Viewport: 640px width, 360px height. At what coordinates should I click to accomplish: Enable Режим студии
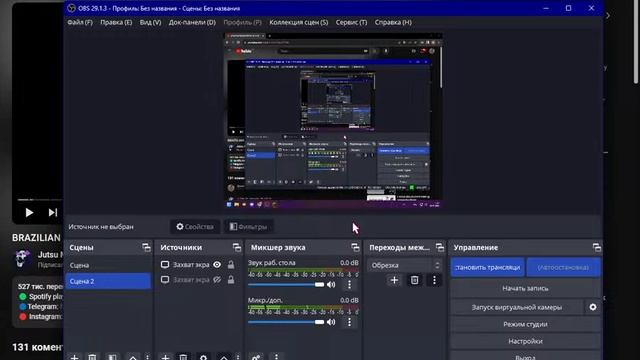(525, 324)
